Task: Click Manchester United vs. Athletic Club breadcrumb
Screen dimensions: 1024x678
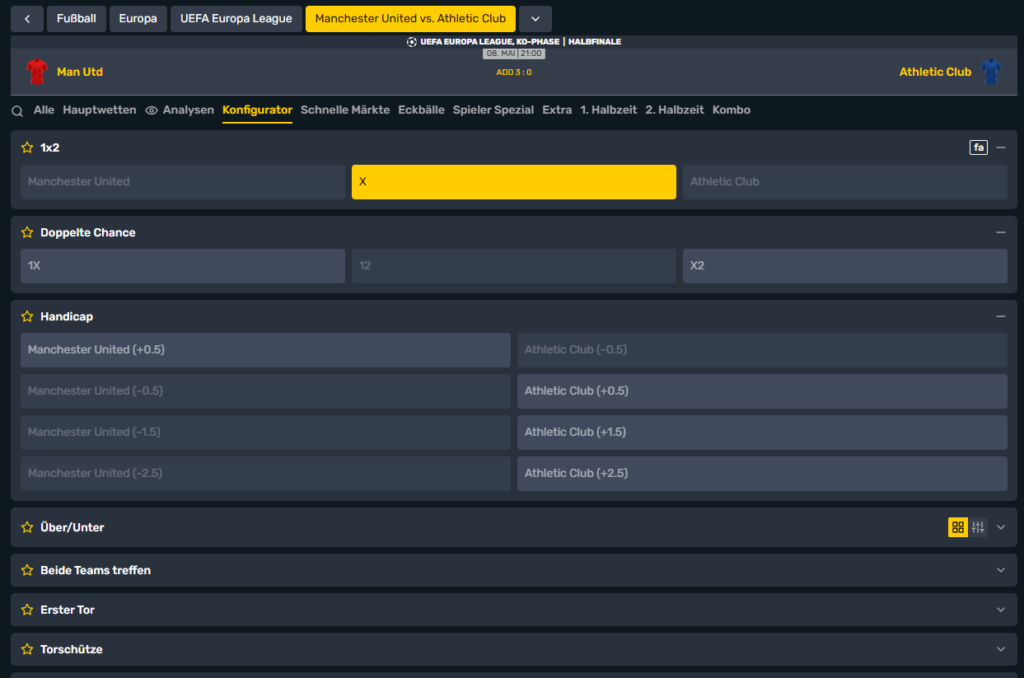Action: coord(410,19)
